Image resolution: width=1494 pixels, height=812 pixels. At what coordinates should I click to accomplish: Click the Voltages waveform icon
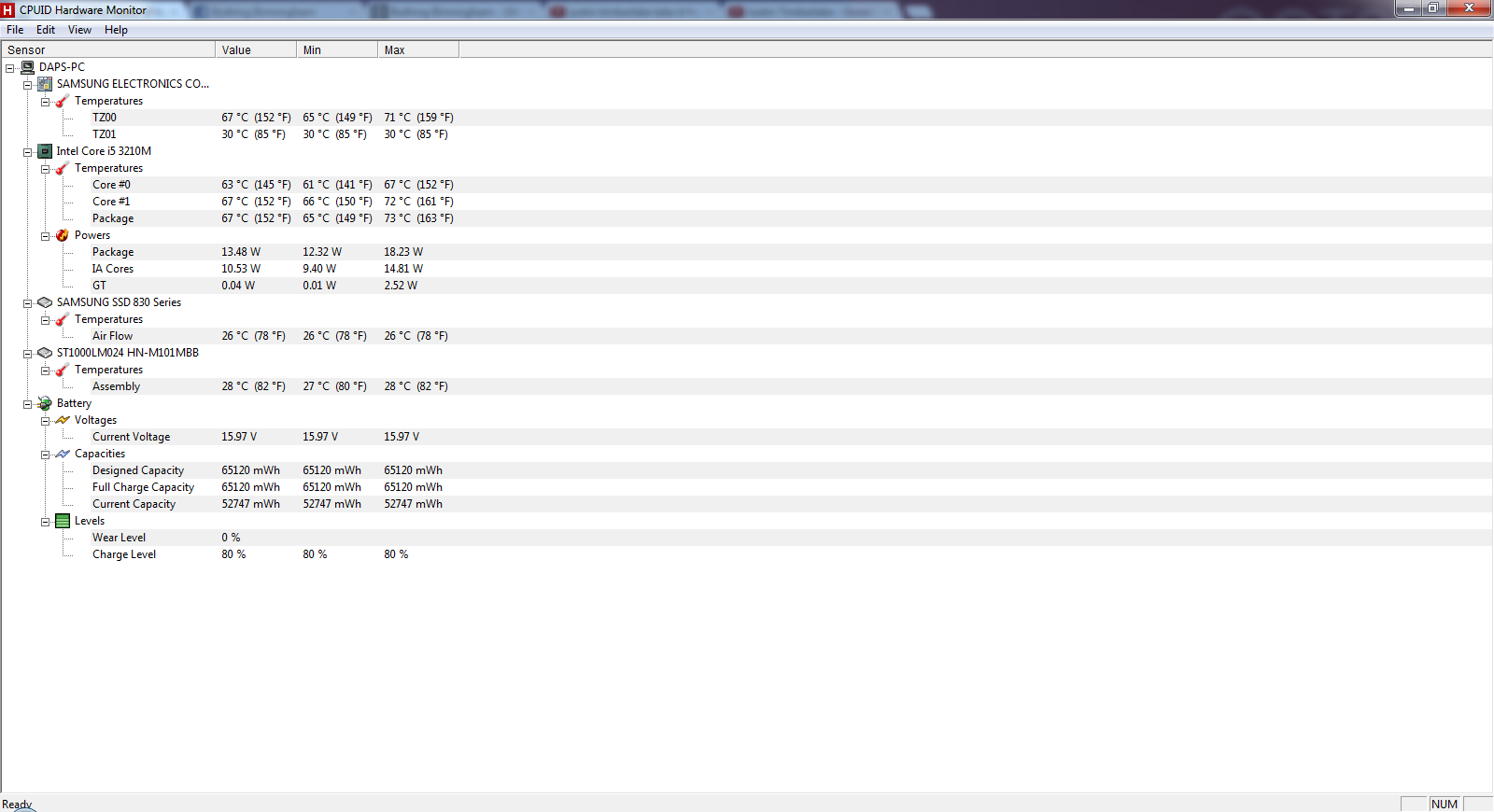[x=63, y=420]
